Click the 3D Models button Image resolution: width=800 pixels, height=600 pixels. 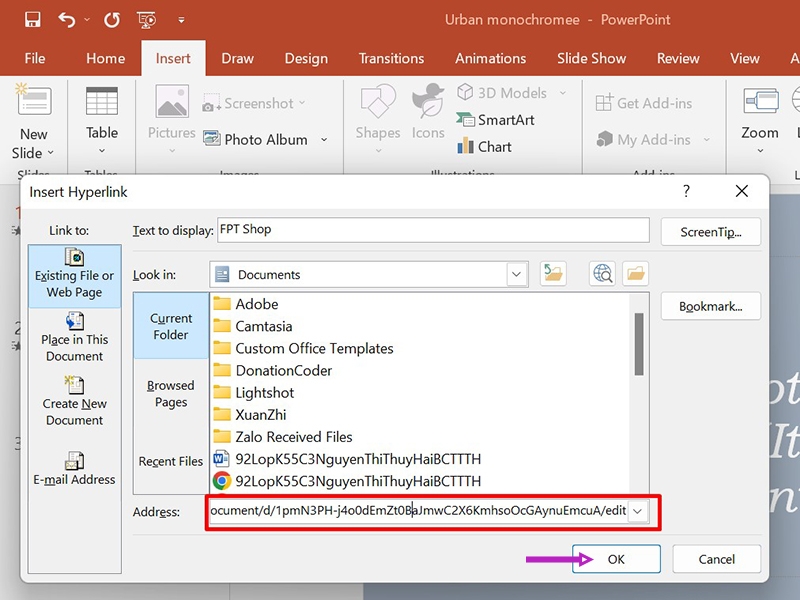click(x=502, y=93)
